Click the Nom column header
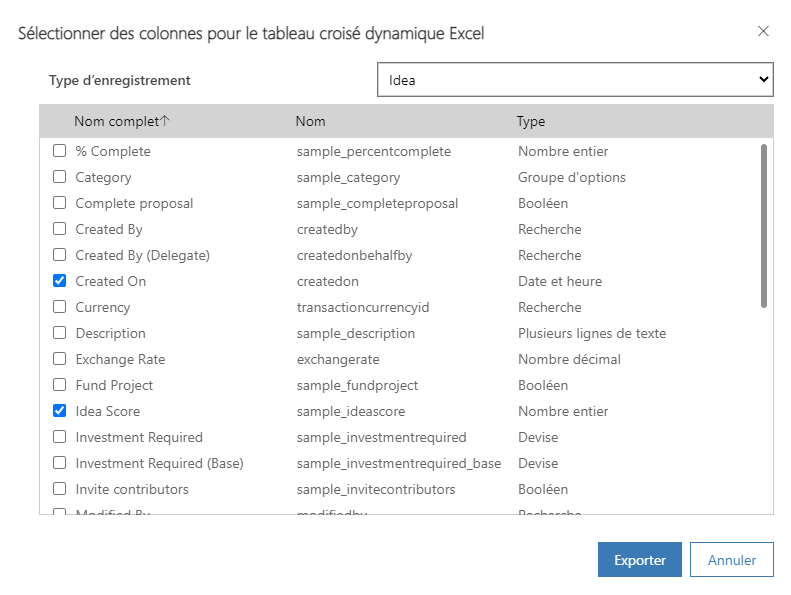The image size is (791, 595). pos(310,121)
